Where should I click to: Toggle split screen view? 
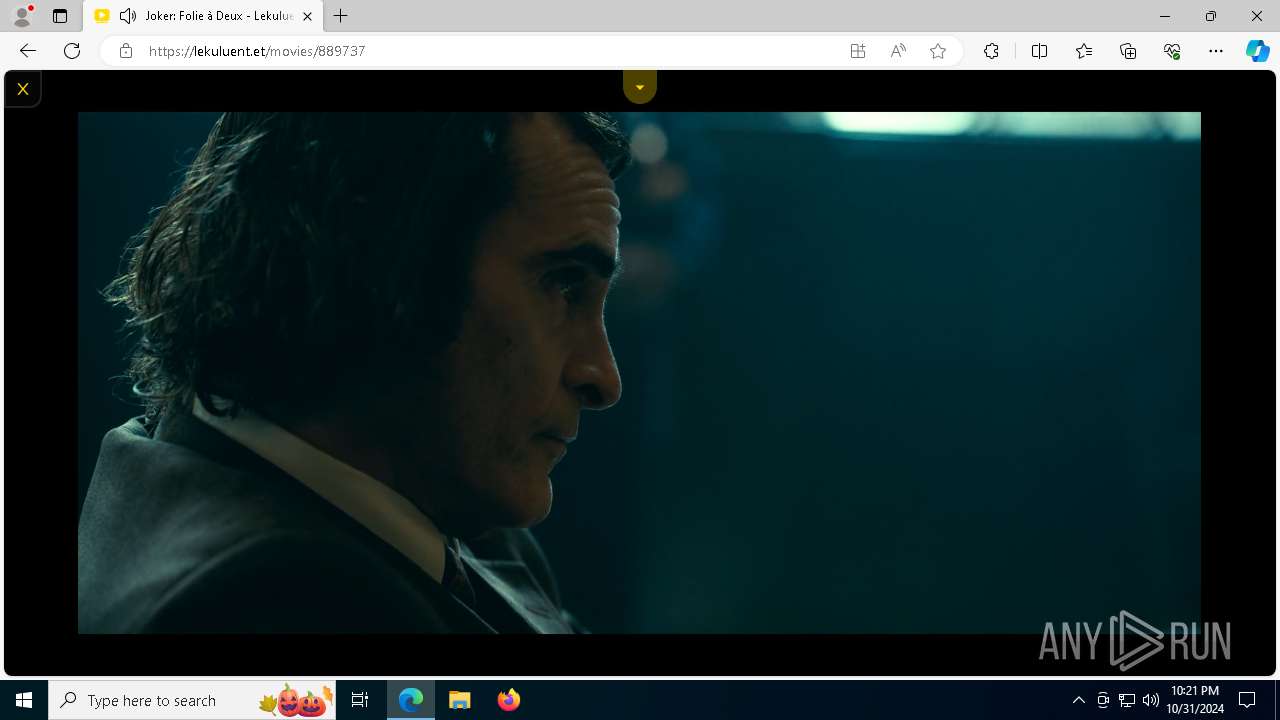pyautogui.click(x=1039, y=51)
